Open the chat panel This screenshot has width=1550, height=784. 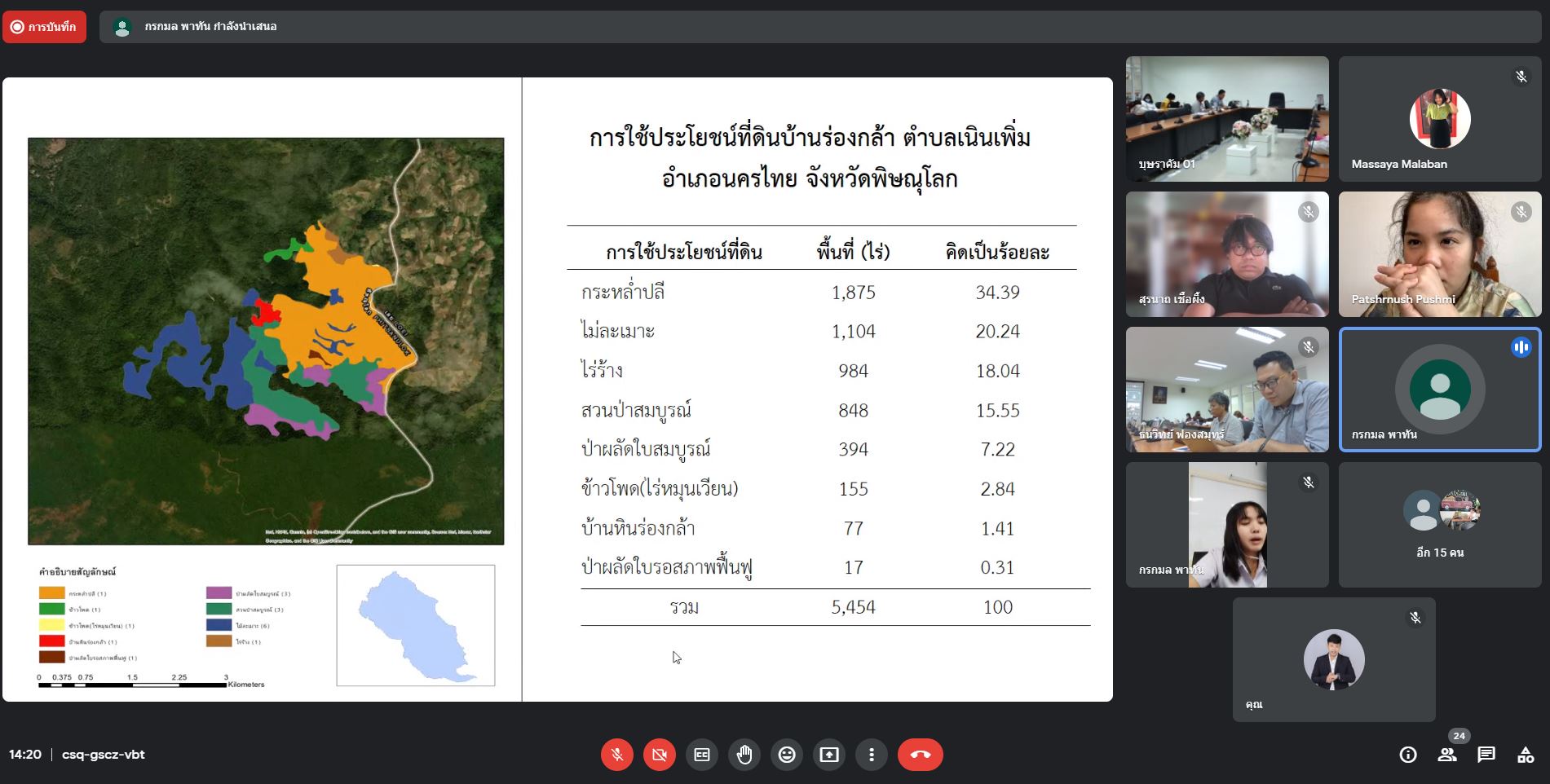pyautogui.click(x=1486, y=755)
